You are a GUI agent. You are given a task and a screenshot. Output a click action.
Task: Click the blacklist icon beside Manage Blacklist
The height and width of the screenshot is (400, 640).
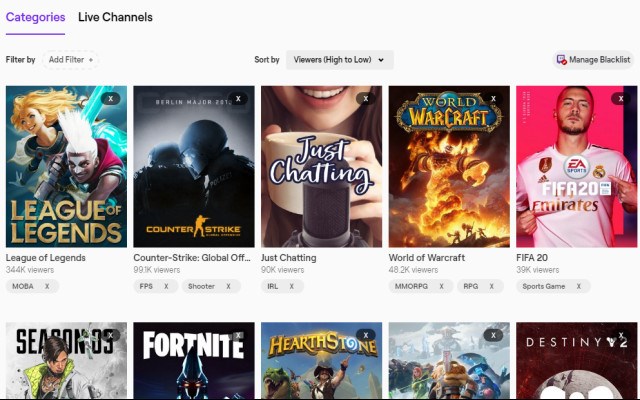(562, 60)
